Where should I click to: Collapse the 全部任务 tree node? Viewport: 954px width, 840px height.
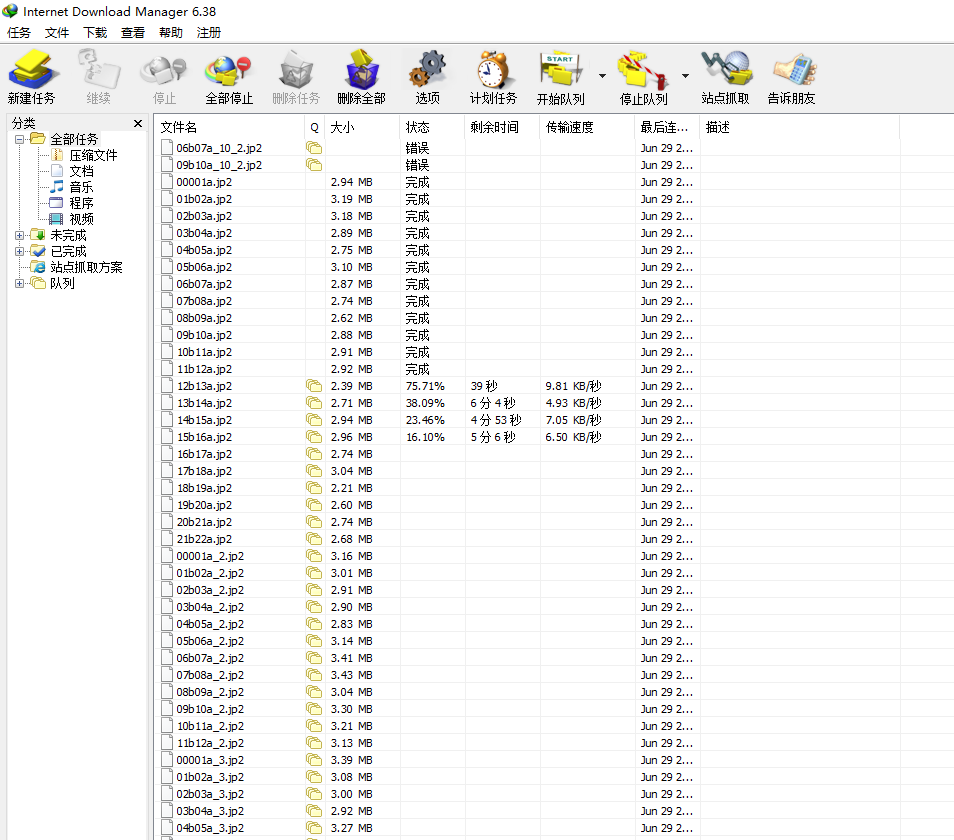[x=19, y=139]
